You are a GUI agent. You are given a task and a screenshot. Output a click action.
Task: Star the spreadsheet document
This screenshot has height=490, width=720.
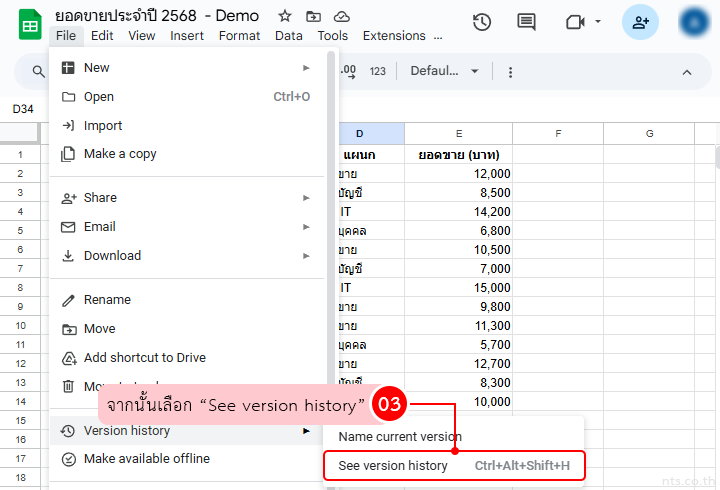(x=285, y=16)
